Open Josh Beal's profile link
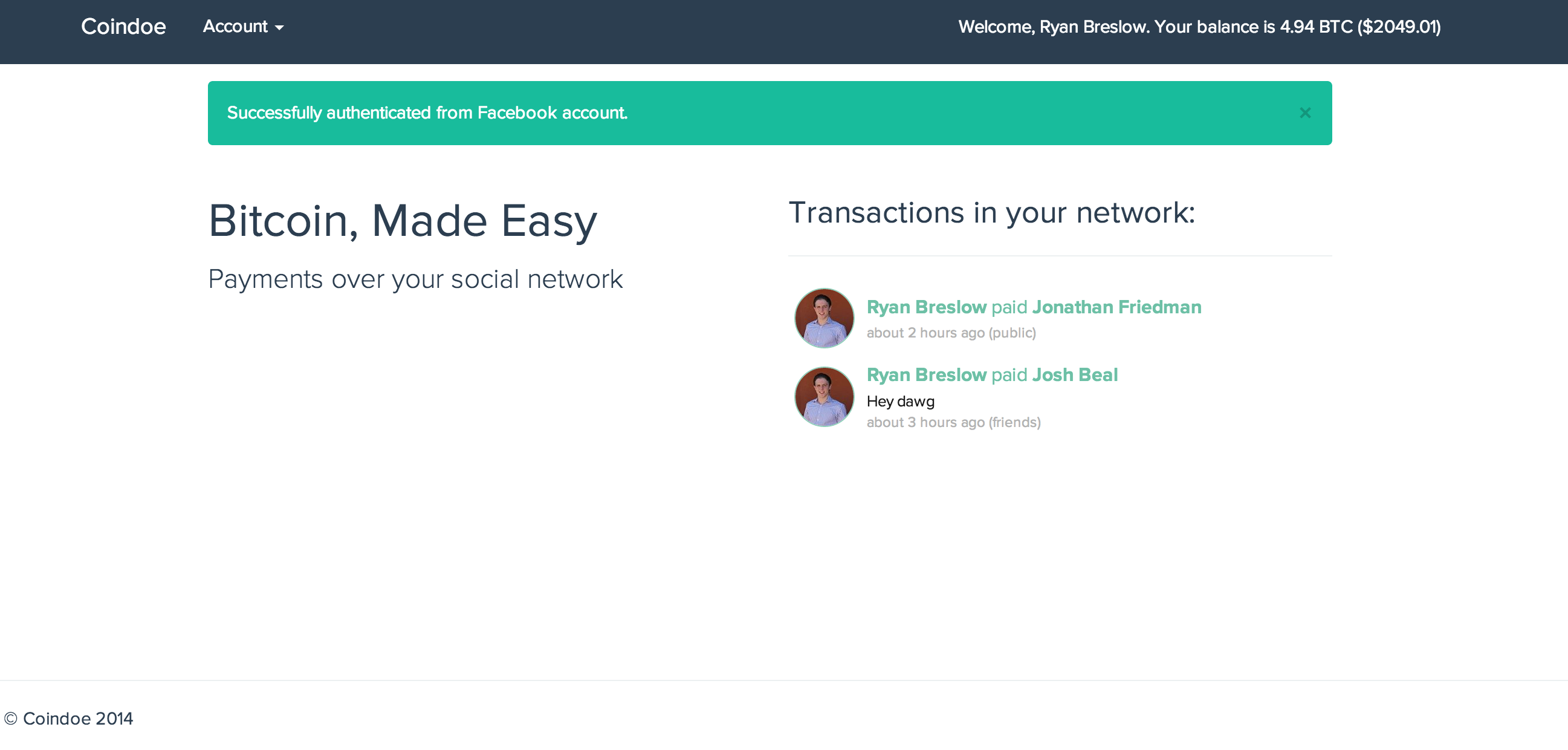This screenshot has width=1568, height=750. 1075,374
